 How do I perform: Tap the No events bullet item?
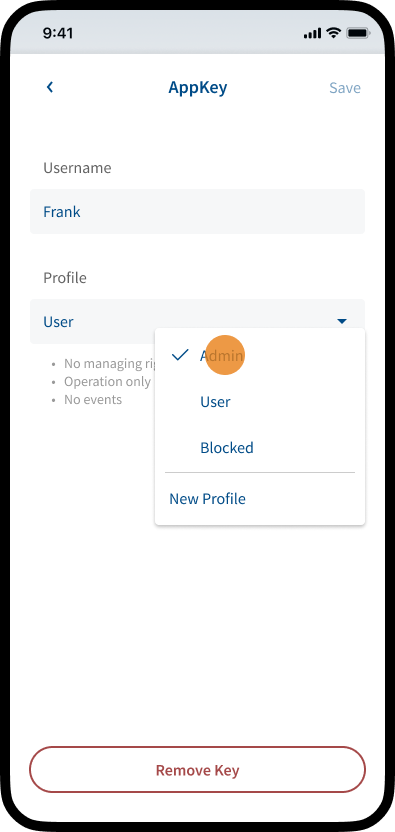[93, 400]
